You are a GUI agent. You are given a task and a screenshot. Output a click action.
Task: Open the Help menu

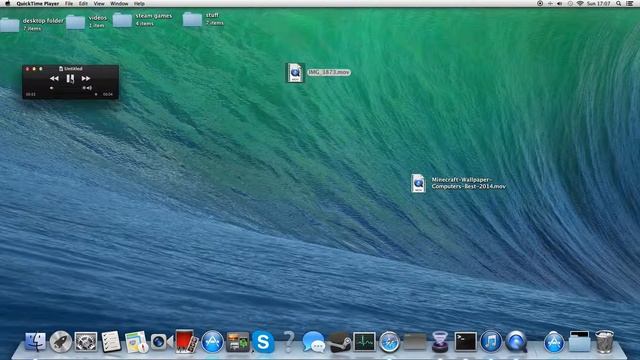point(139,3)
